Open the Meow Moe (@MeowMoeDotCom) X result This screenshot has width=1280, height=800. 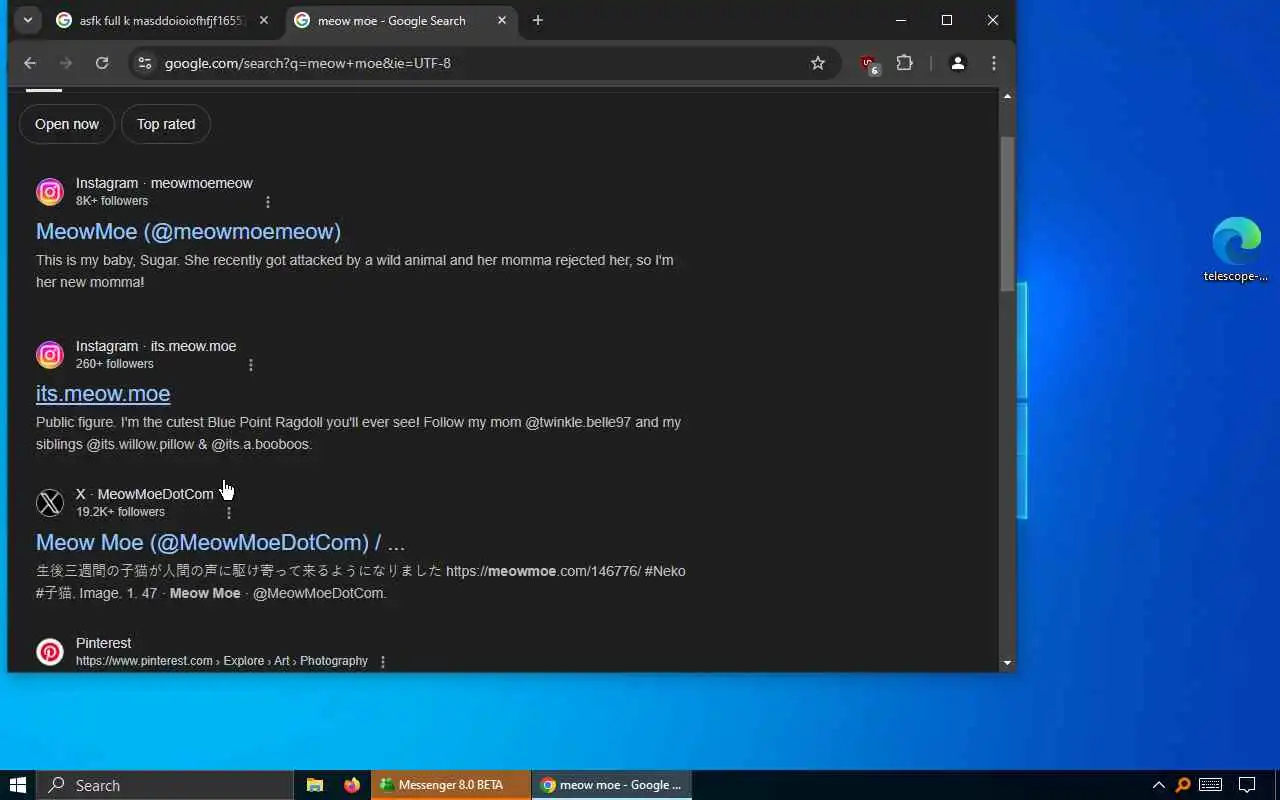tap(220, 542)
